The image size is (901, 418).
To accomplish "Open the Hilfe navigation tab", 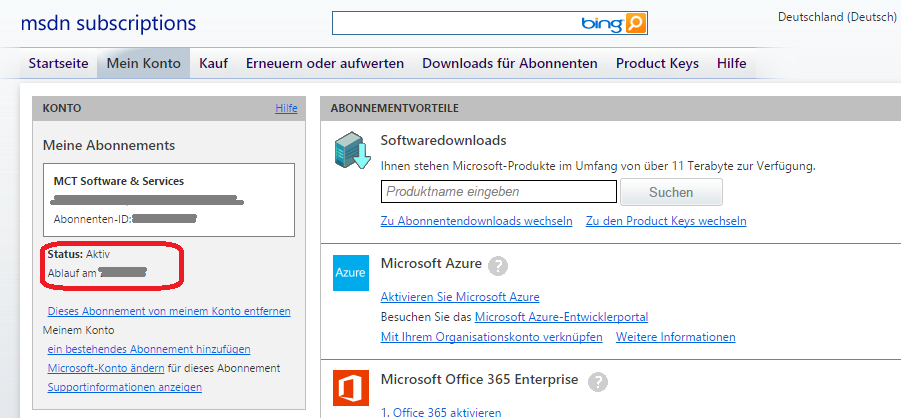I will pos(731,63).
